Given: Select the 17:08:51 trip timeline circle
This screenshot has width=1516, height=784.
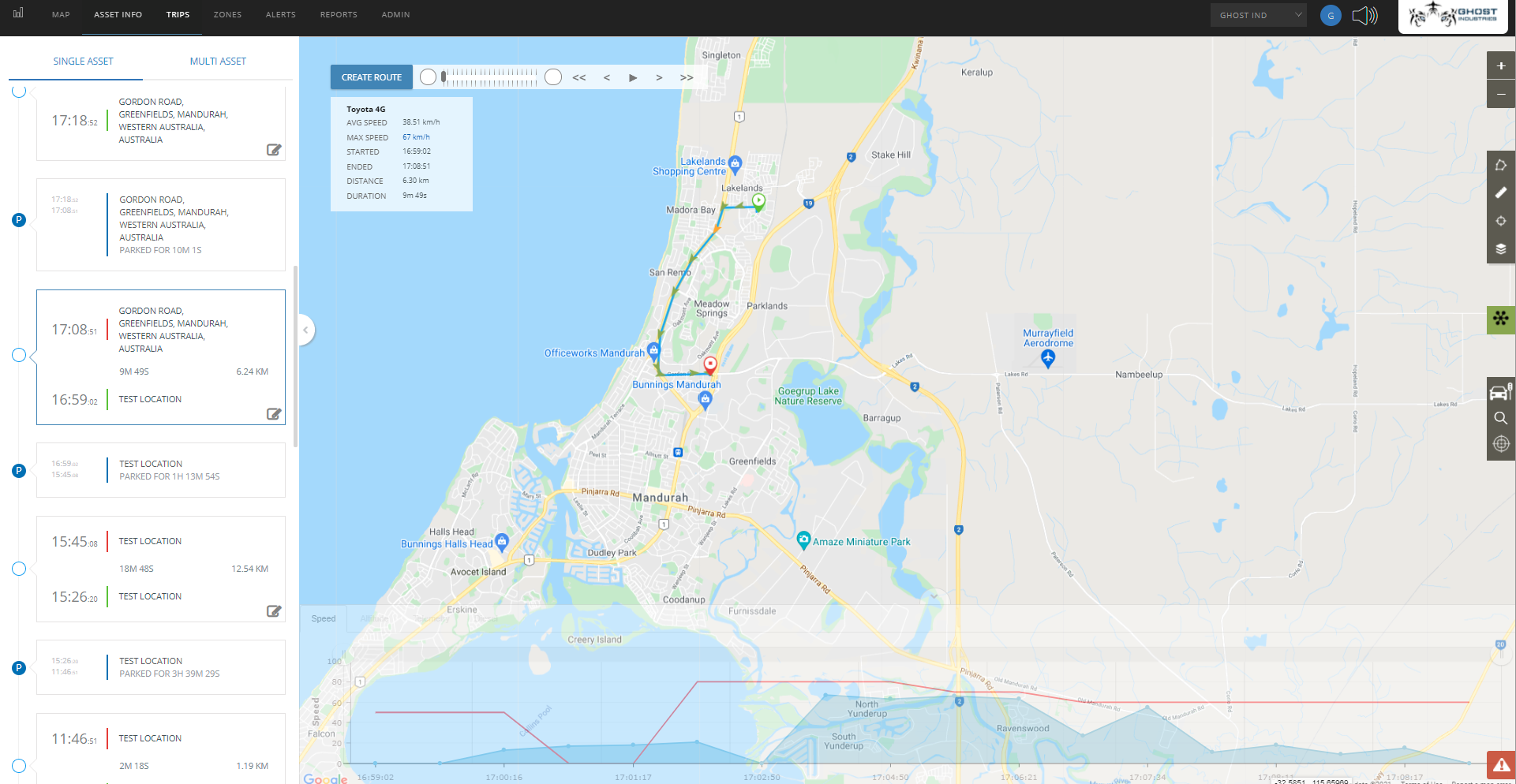Looking at the screenshot, I should coord(19,355).
